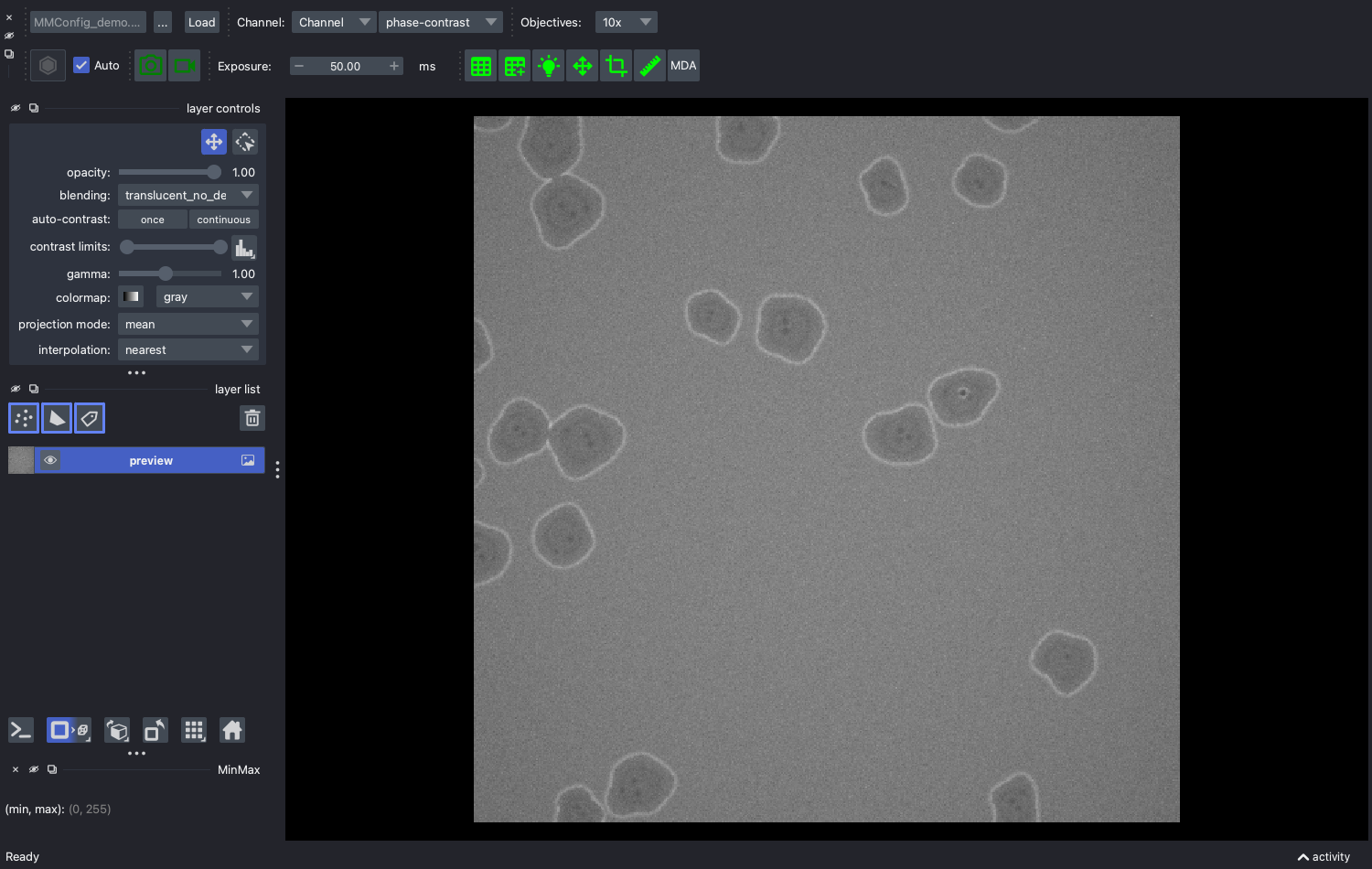Enable continuous auto-contrast
This screenshot has height=869, width=1372.
(x=224, y=220)
